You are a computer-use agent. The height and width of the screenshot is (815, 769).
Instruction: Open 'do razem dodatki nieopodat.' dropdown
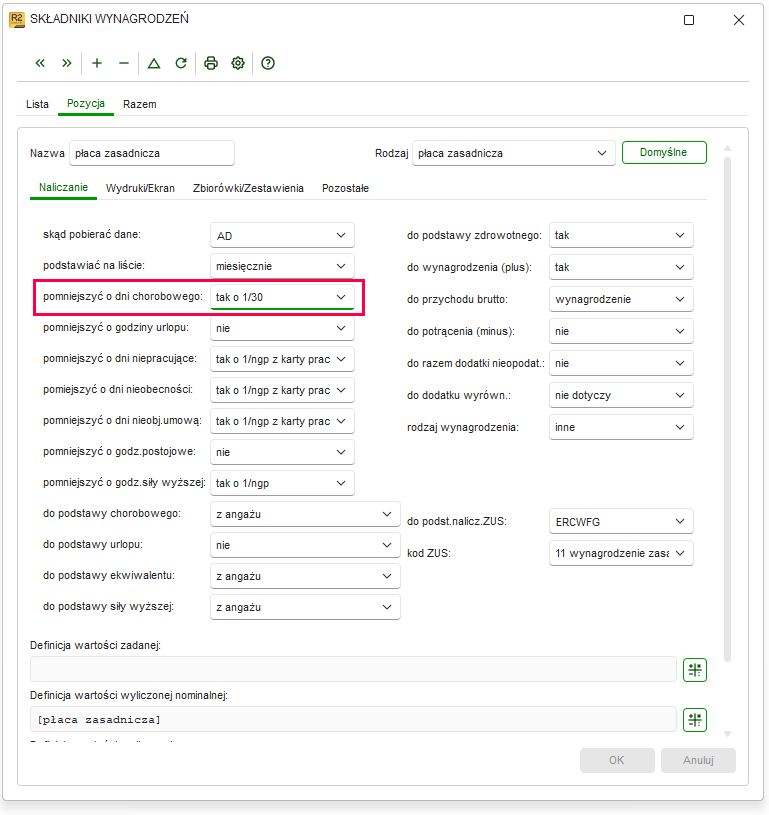coord(621,363)
